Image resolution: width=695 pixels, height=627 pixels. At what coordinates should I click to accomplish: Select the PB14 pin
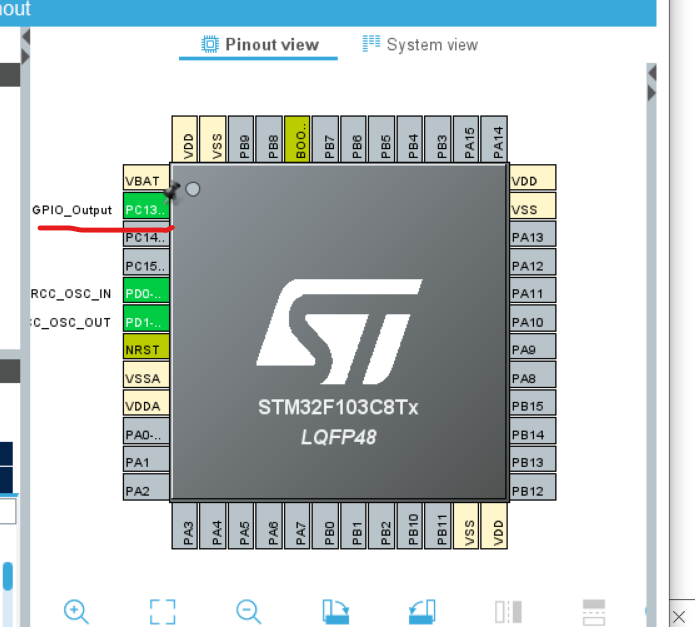click(x=533, y=431)
